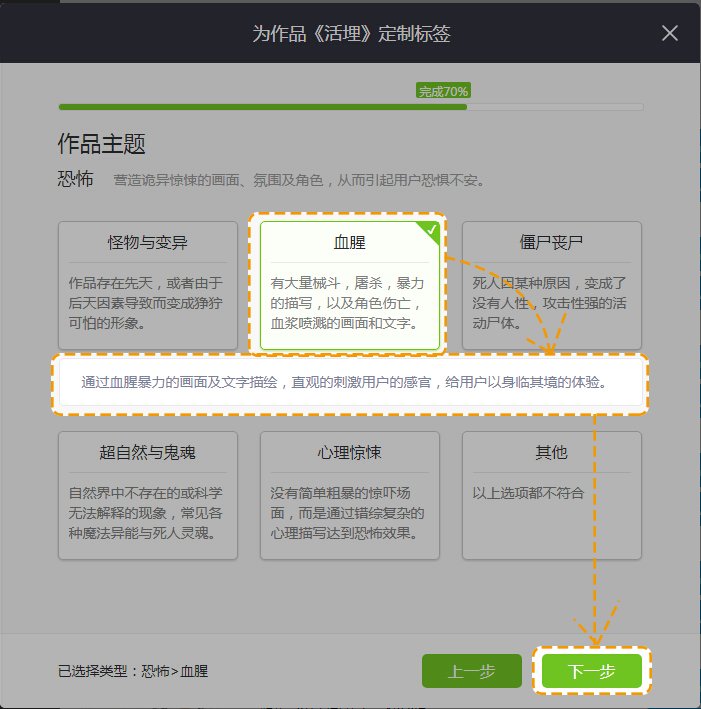Click the 已选择类型：恐怖>血腥 status text
Image resolution: width=701 pixels, height=709 pixels.
(133, 672)
